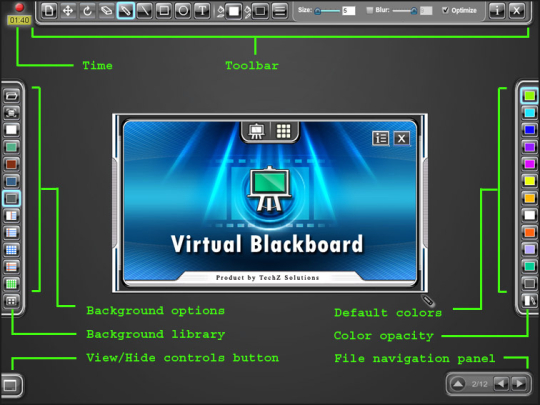This screenshot has height=405, width=540.
Task: Open the line style options button
Action: pyautogui.click(x=280, y=11)
